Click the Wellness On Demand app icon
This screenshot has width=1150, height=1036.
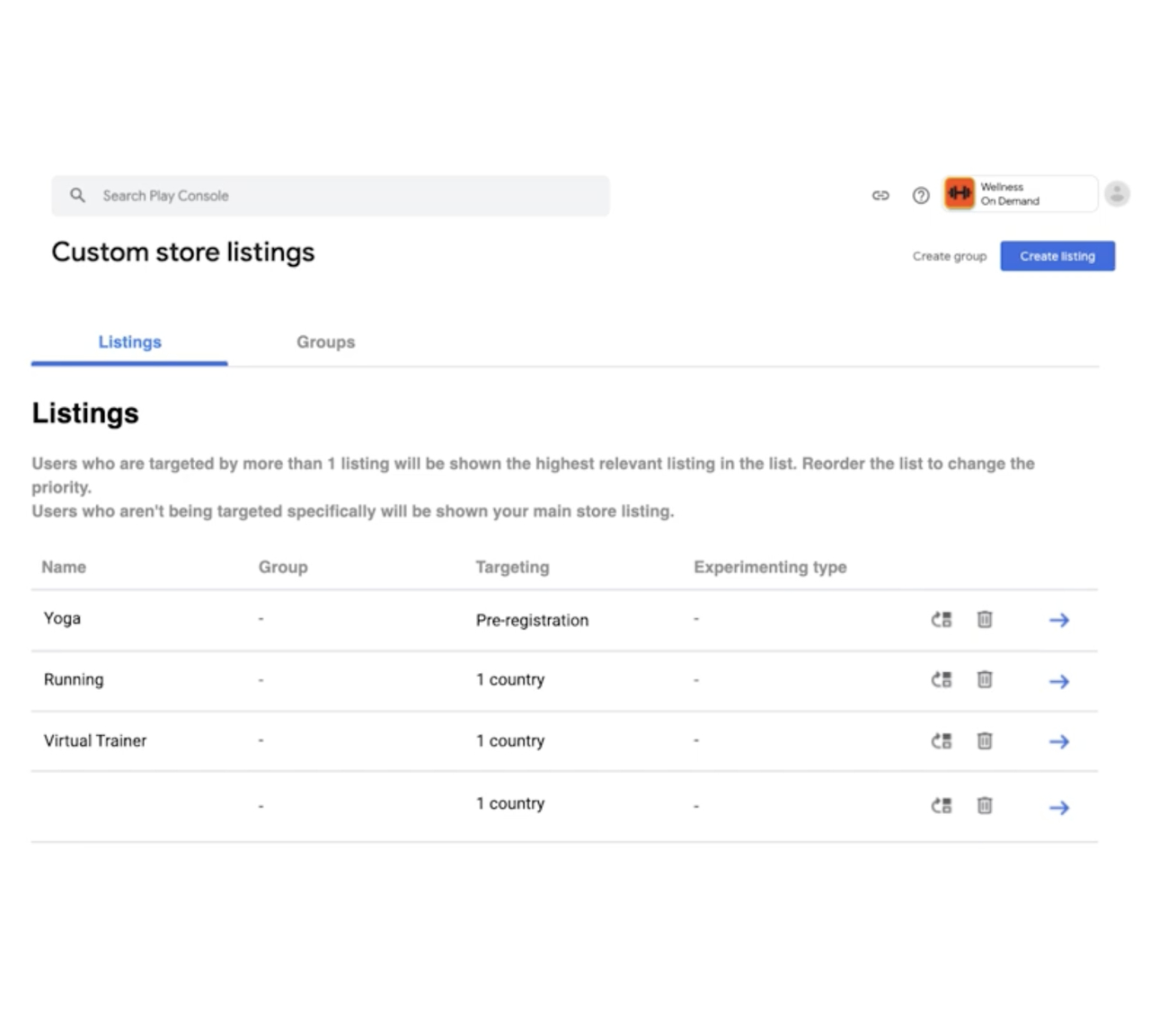point(960,193)
